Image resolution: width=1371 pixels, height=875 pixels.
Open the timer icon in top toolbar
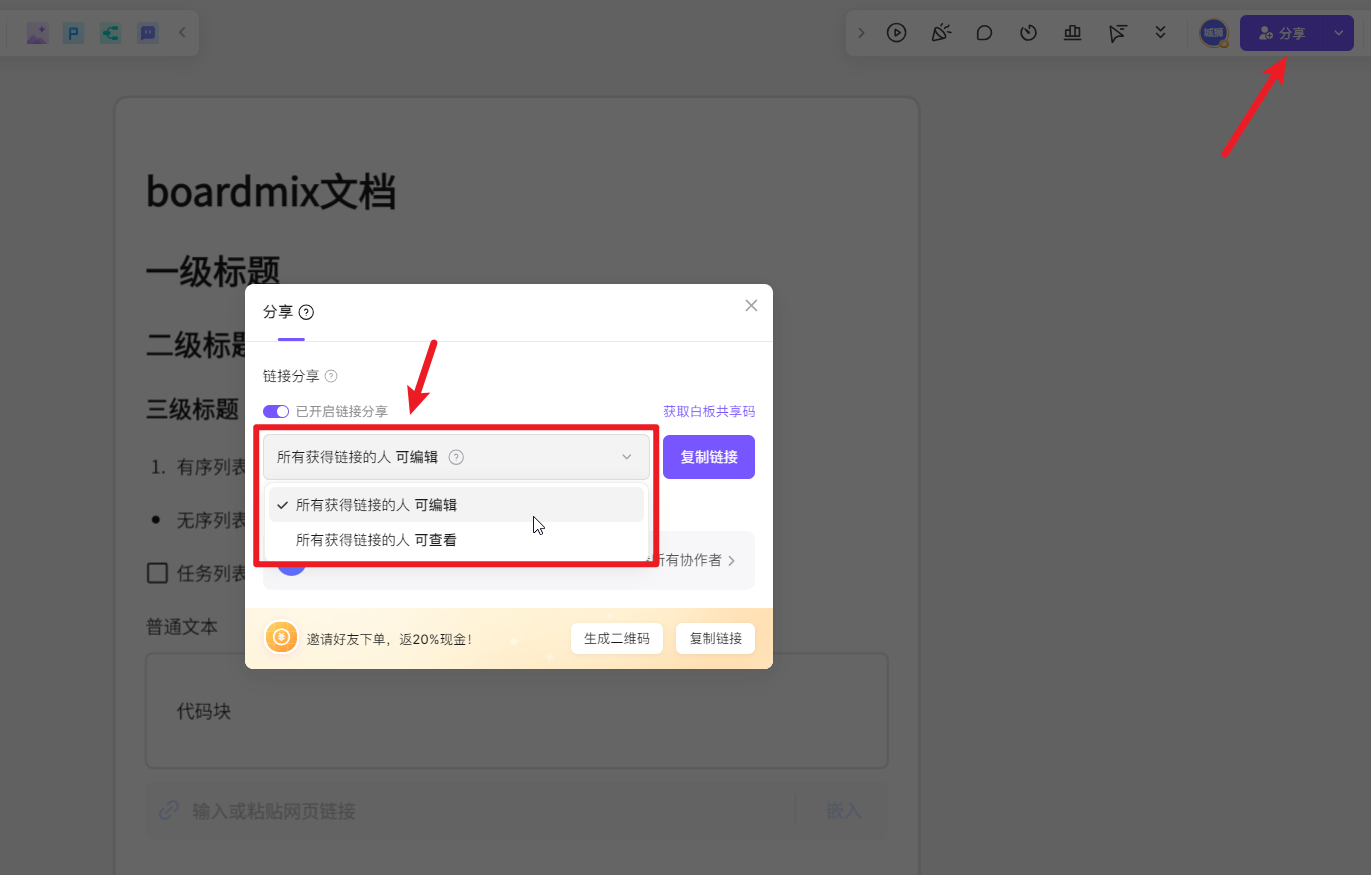click(1028, 33)
